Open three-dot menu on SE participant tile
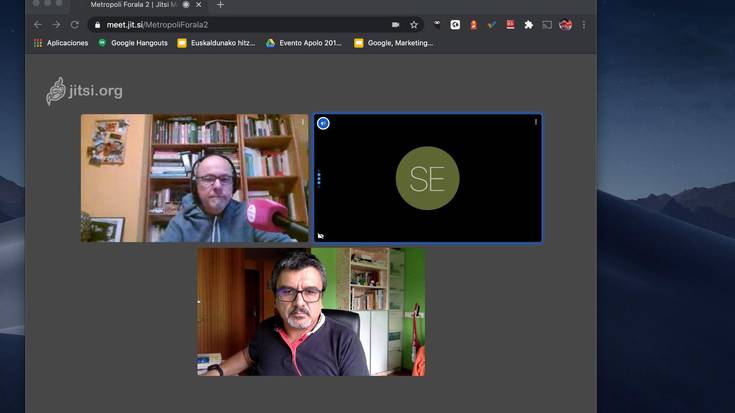The height and width of the screenshot is (413, 735). (x=536, y=122)
